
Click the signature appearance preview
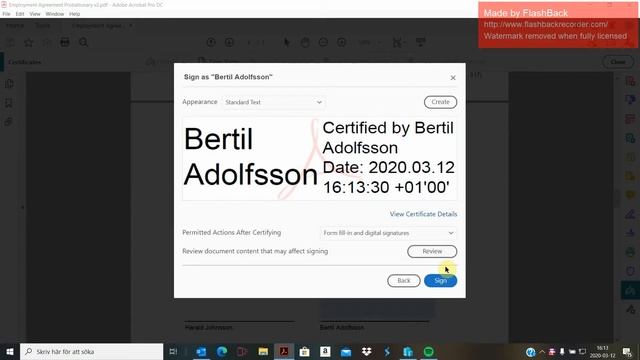pyautogui.click(x=320, y=158)
